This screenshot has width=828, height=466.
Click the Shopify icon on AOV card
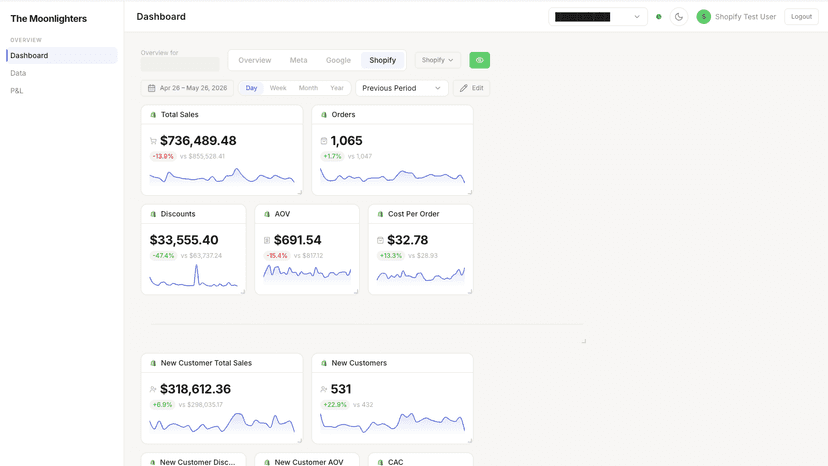pos(267,214)
